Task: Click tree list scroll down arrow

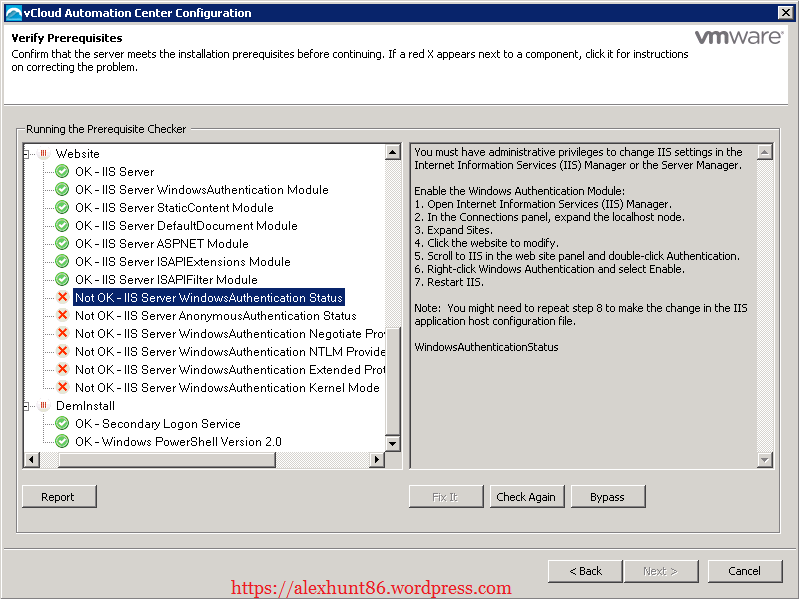Action: [393, 443]
